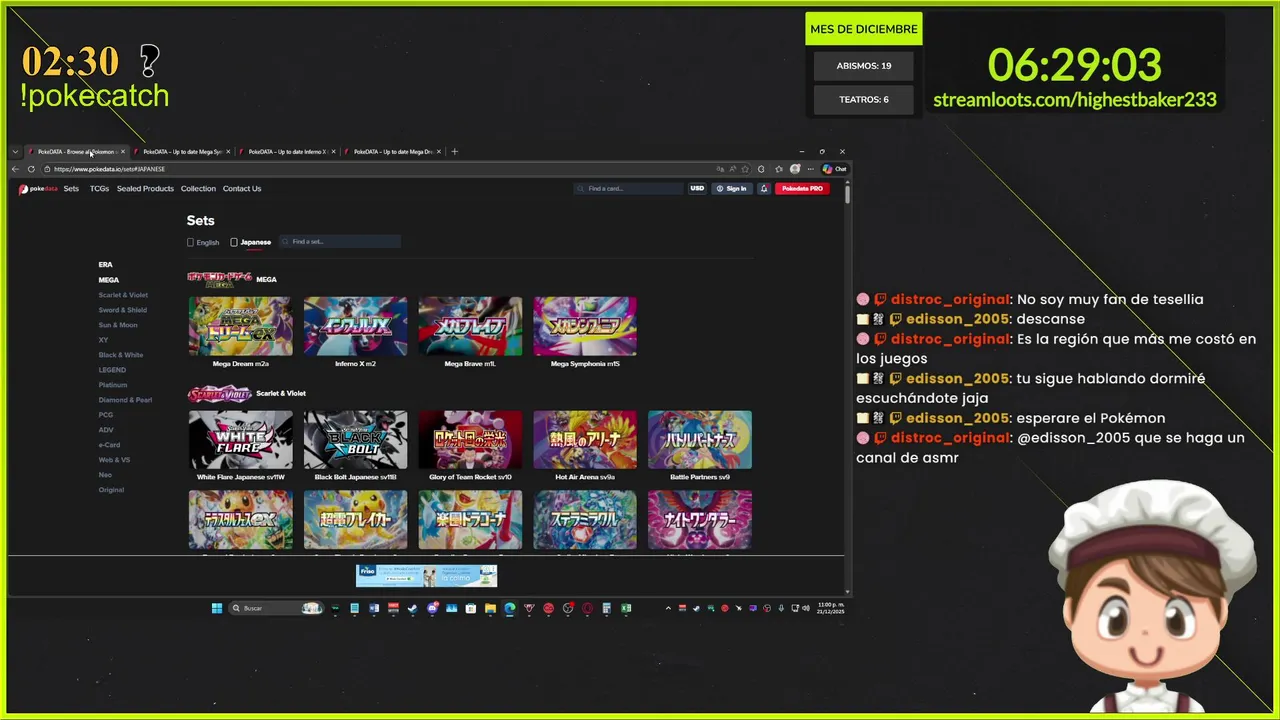Open Discord from the taskbar
The image size is (1280, 720).
[x=433, y=608]
